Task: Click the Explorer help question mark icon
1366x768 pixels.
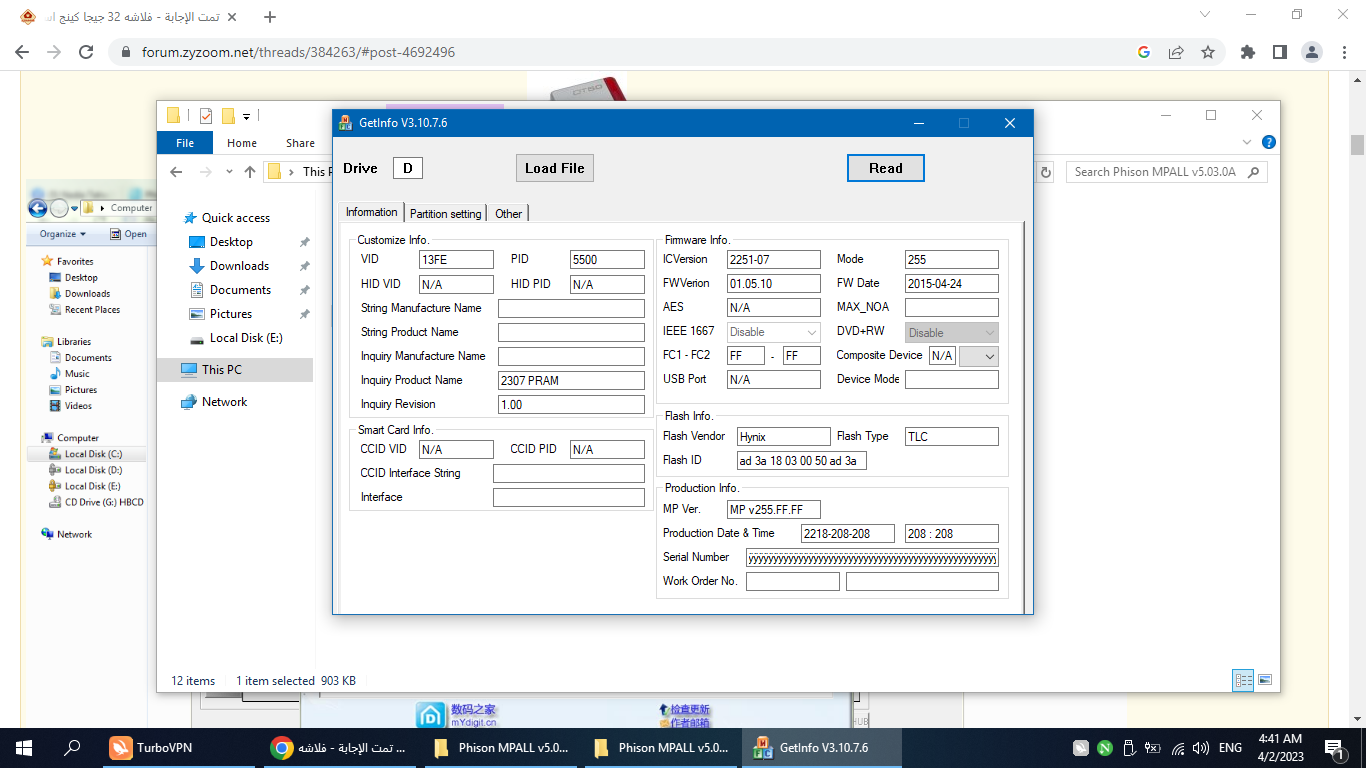Action: point(1268,143)
